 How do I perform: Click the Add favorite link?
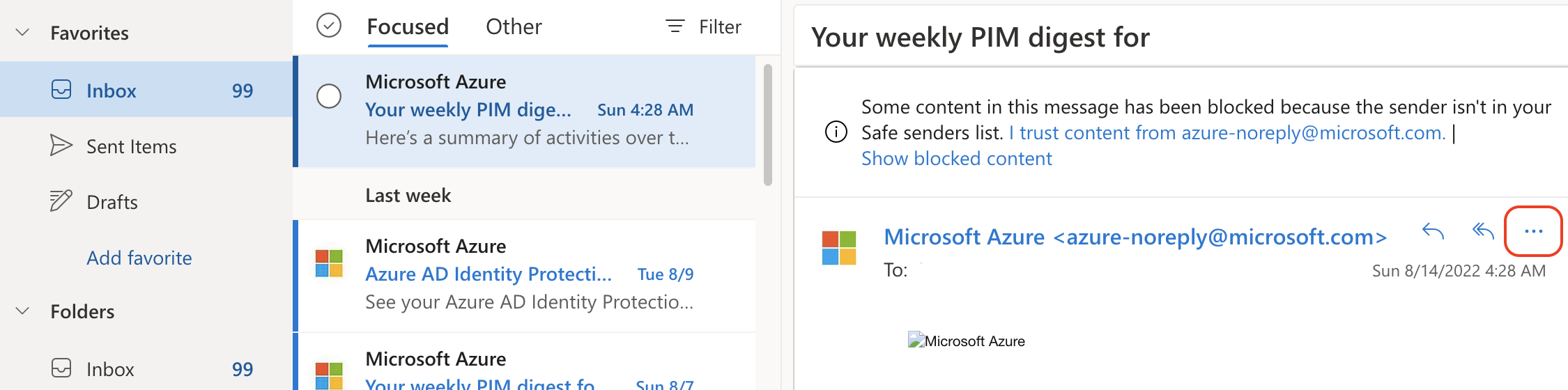pos(139,258)
